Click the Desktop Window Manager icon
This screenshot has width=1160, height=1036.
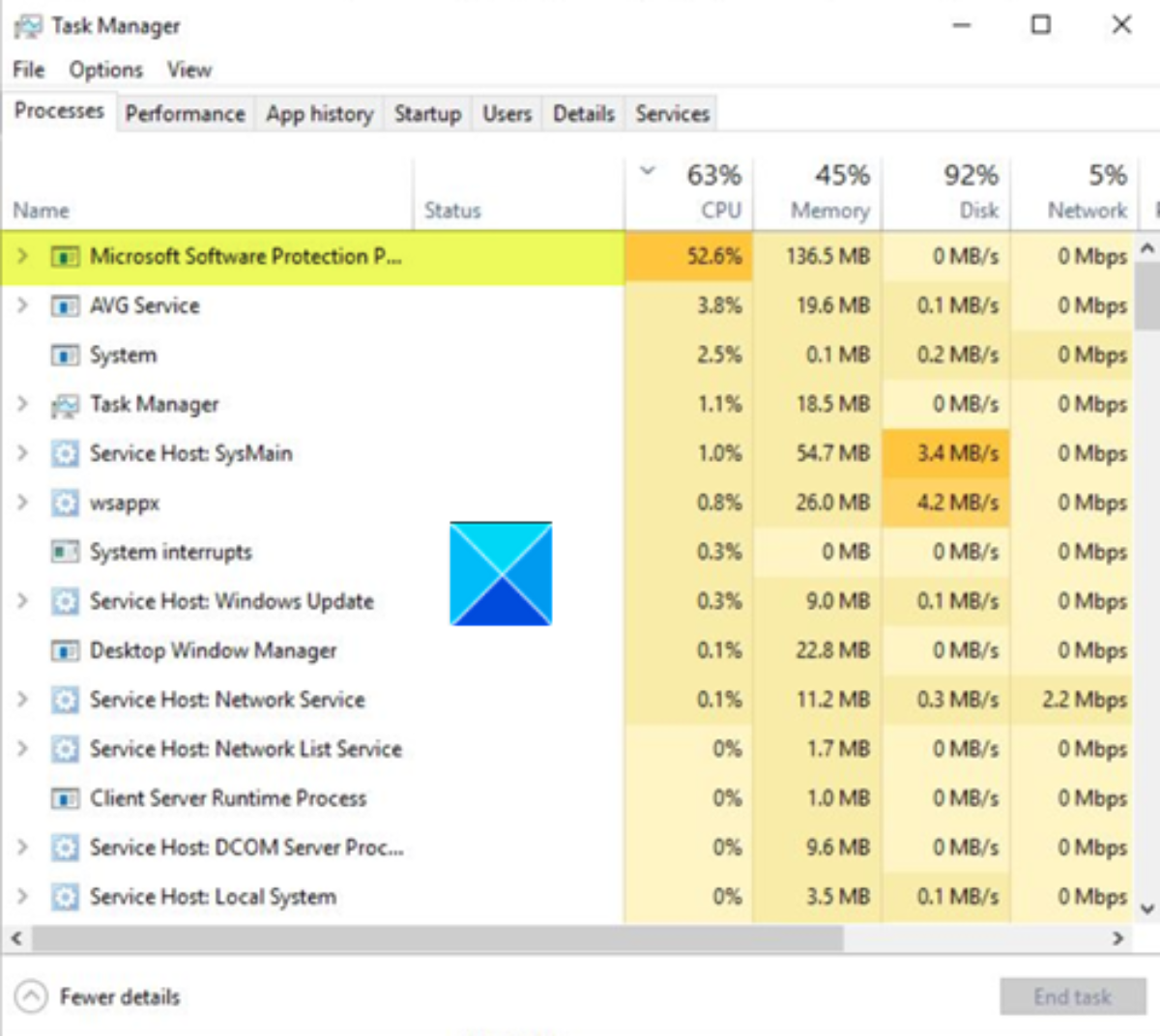65,651
